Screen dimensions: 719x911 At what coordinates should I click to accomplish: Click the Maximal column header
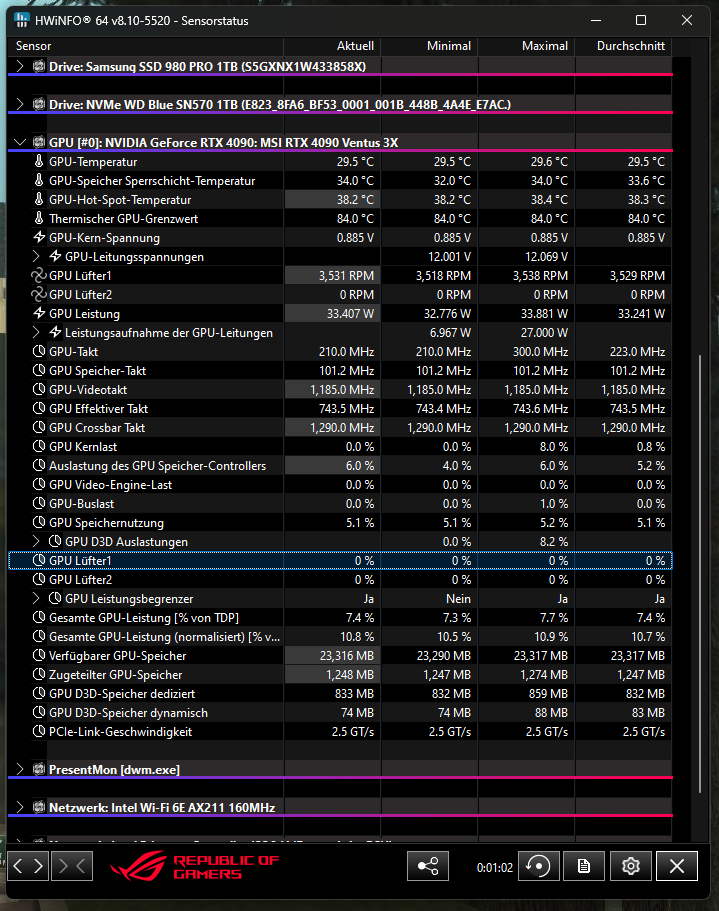click(x=526, y=46)
